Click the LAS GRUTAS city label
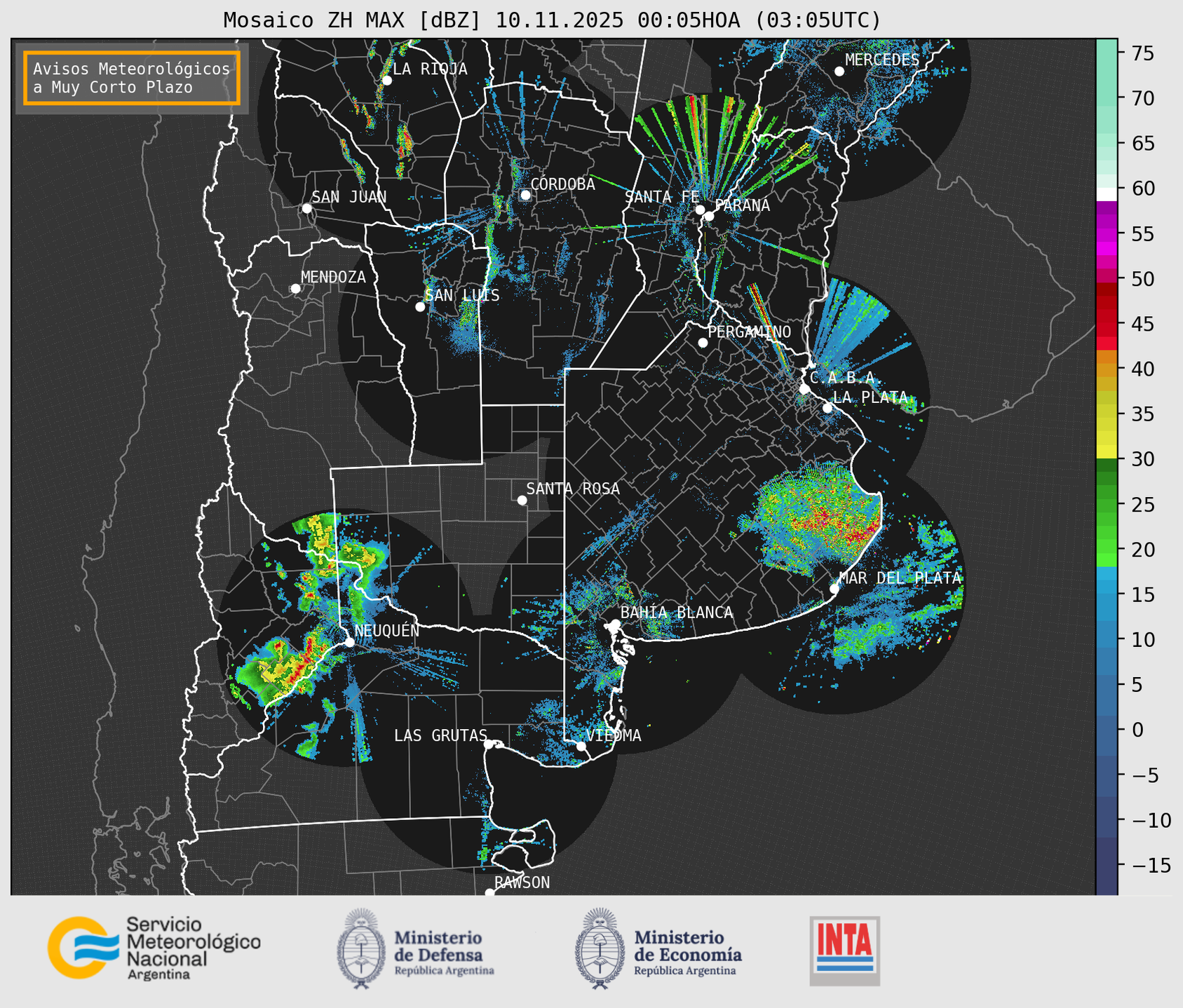The height and width of the screenshot is (1008, 1183). 440,735
